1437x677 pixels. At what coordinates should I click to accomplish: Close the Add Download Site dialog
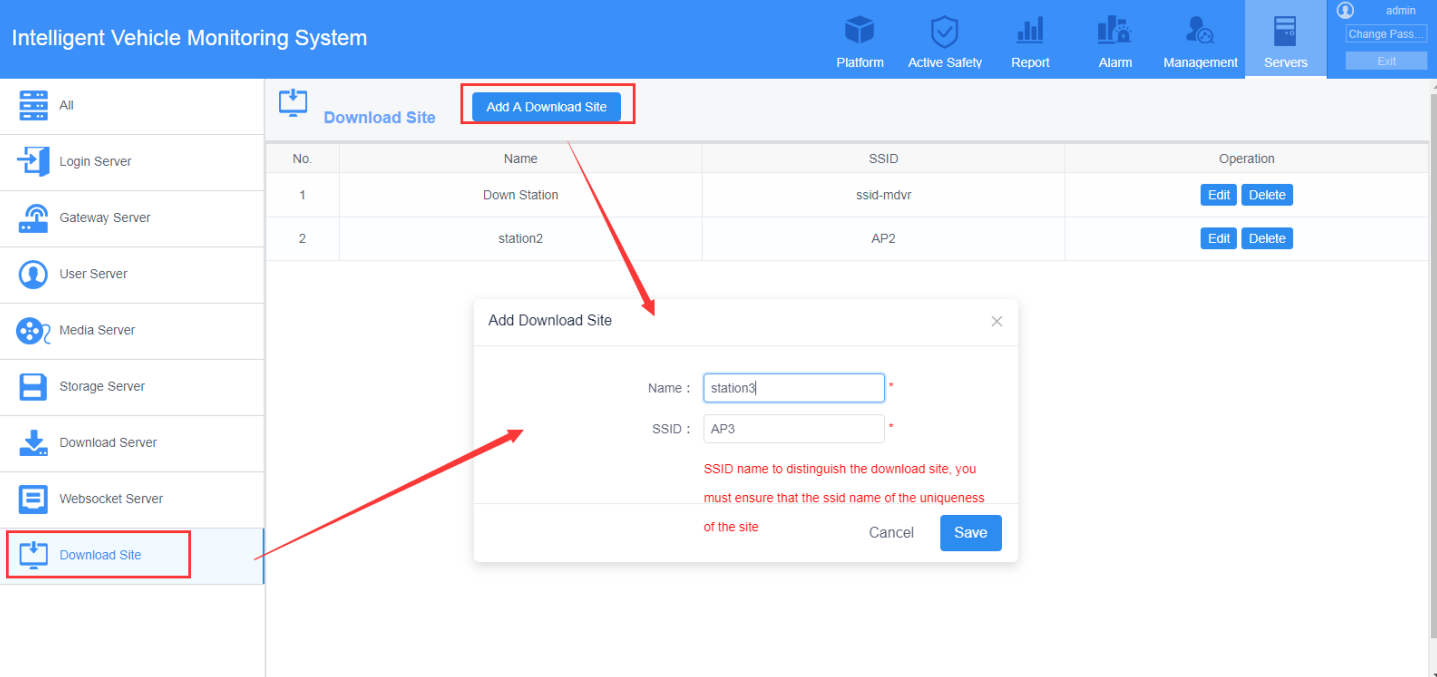[x=996, y=321]
